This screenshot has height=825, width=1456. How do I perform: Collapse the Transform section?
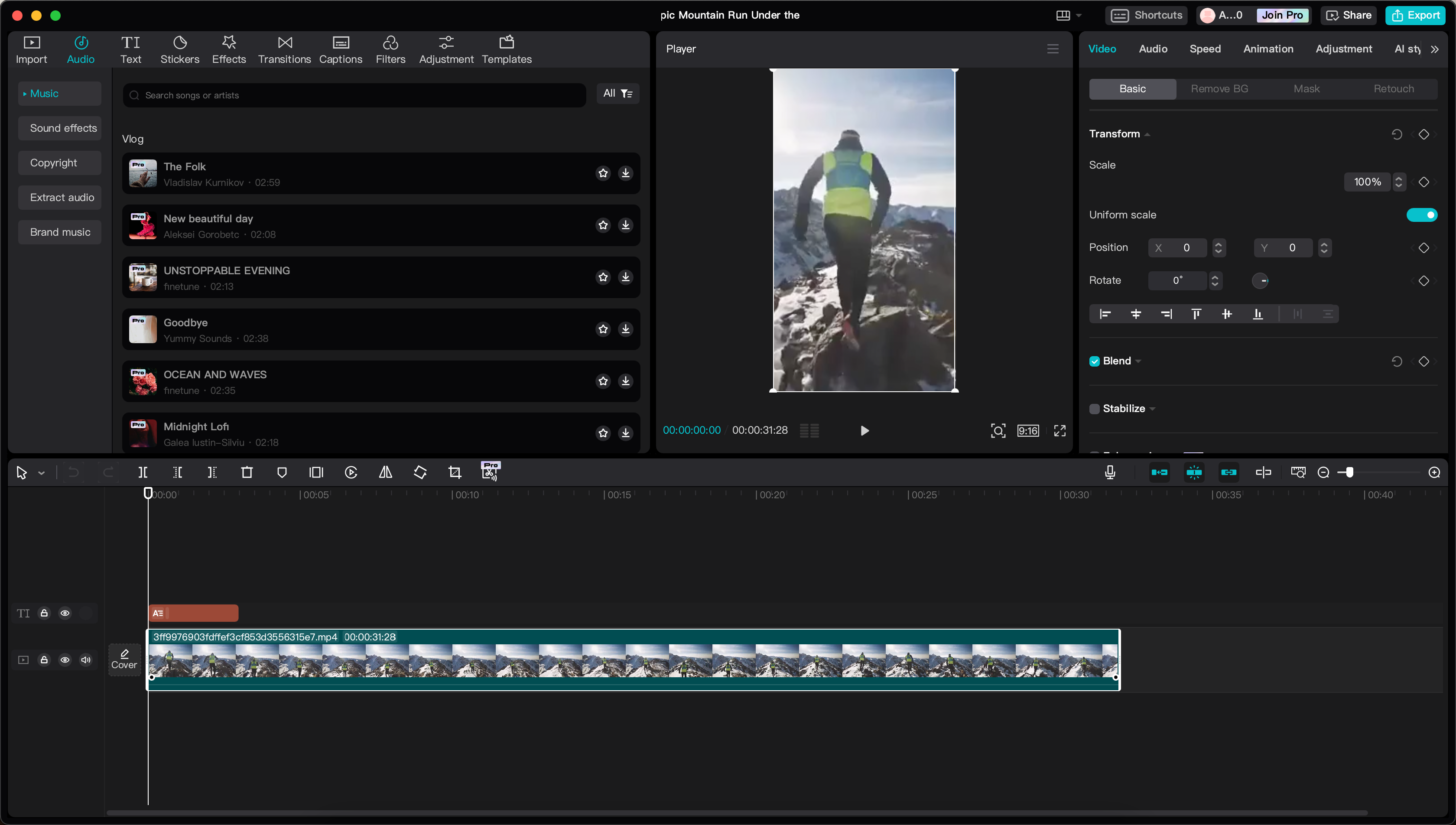[x=1148, y=134]
